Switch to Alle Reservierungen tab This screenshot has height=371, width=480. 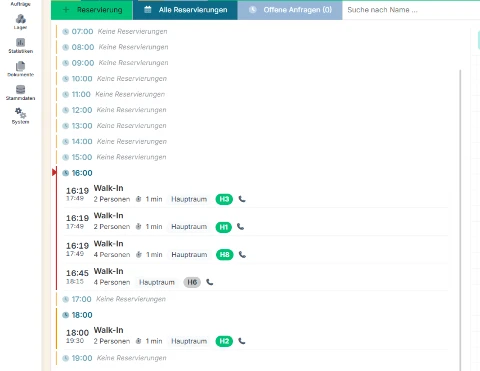[x=185, y=10]
